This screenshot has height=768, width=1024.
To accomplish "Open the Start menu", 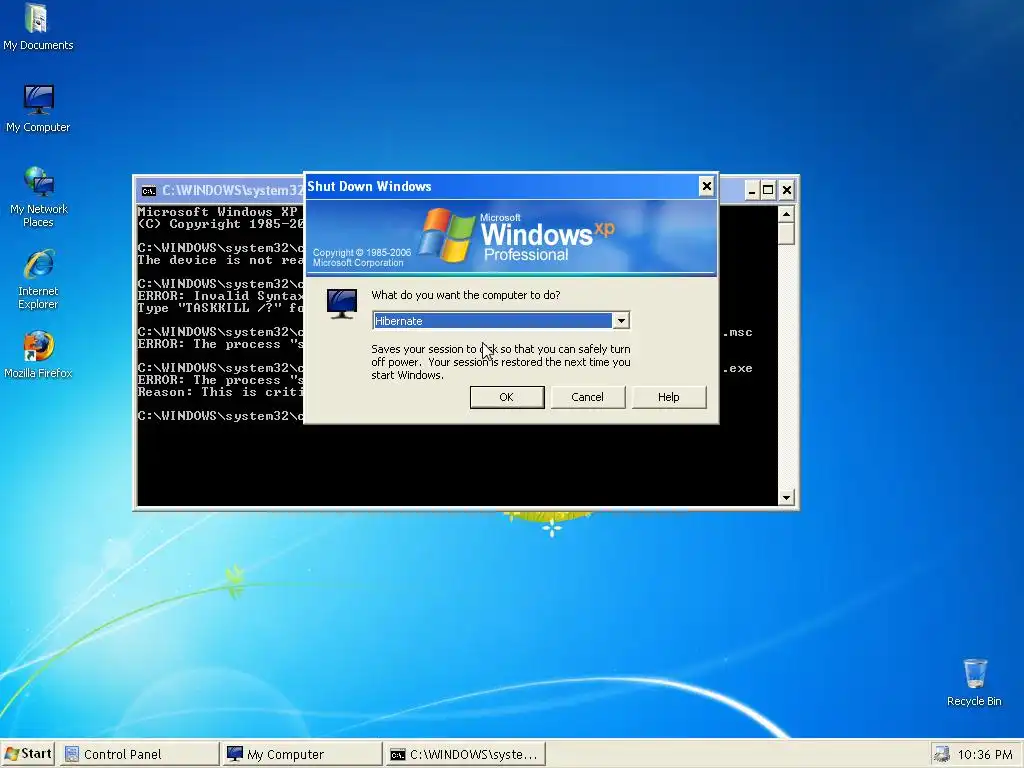I will pos(27,754).
